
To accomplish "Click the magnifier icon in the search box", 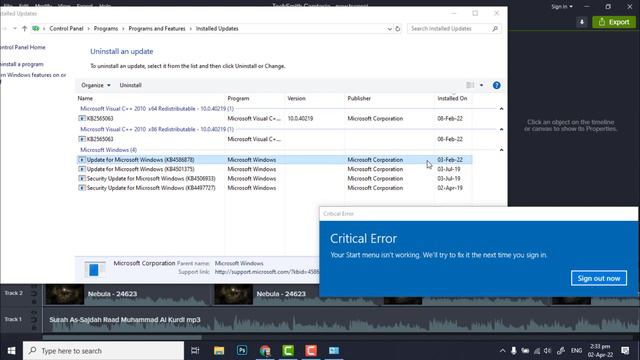I will coord(495,29).
